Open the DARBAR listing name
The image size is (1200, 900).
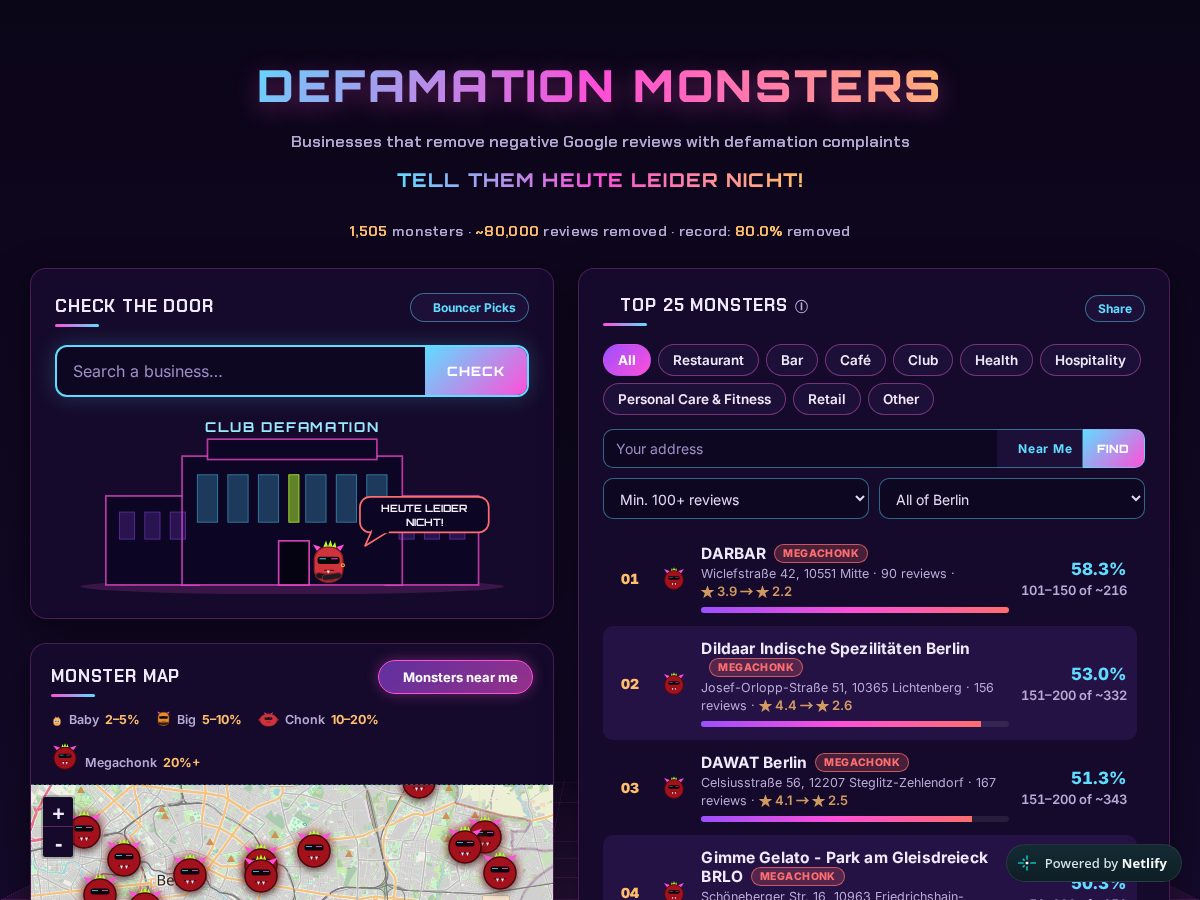coord(733,553)
